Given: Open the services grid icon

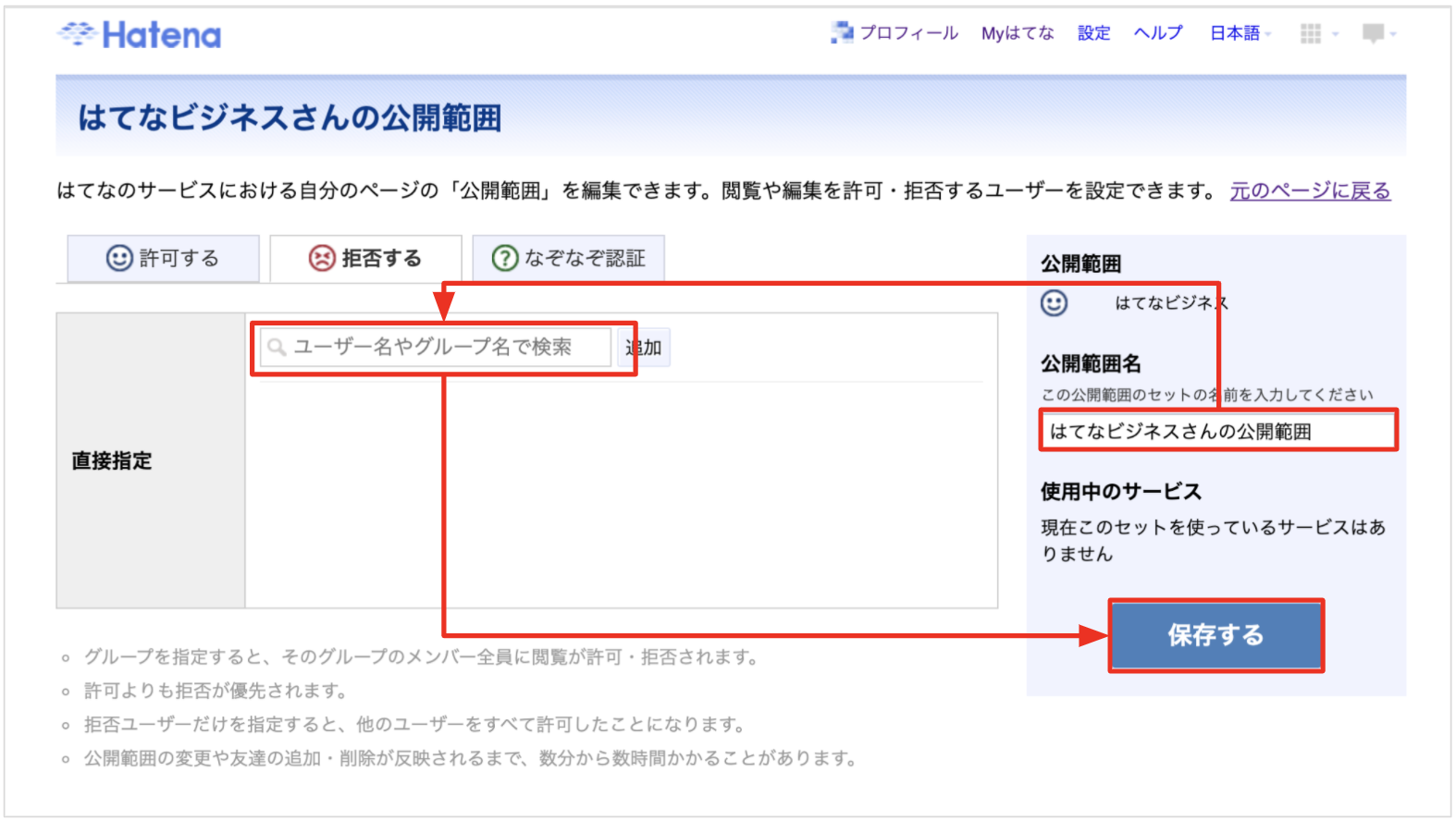Looking at the screenshot, I should click(x=1310, y=34).
